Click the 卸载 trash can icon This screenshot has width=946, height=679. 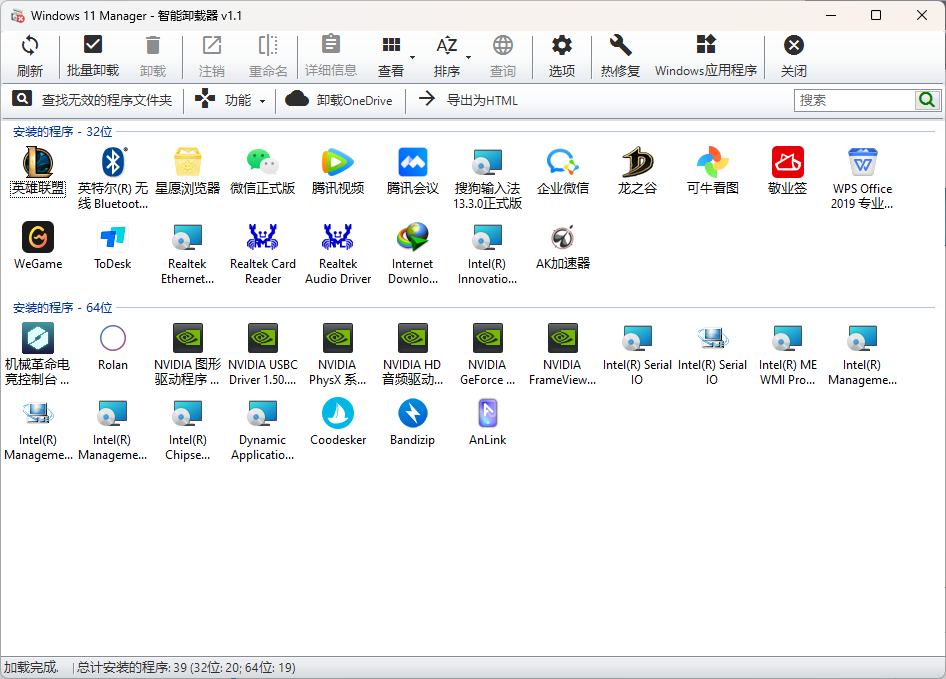pyautogui.click(x=153, y=45)
